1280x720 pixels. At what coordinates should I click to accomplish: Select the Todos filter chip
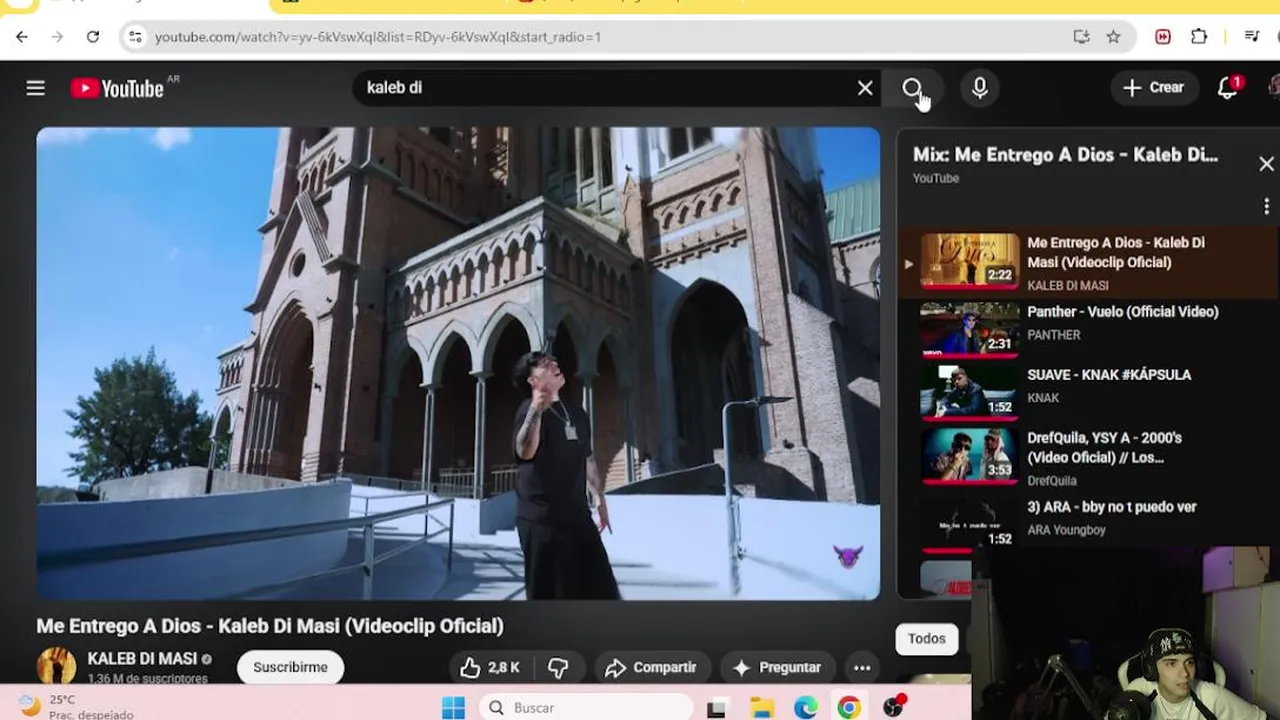point(926,639)
